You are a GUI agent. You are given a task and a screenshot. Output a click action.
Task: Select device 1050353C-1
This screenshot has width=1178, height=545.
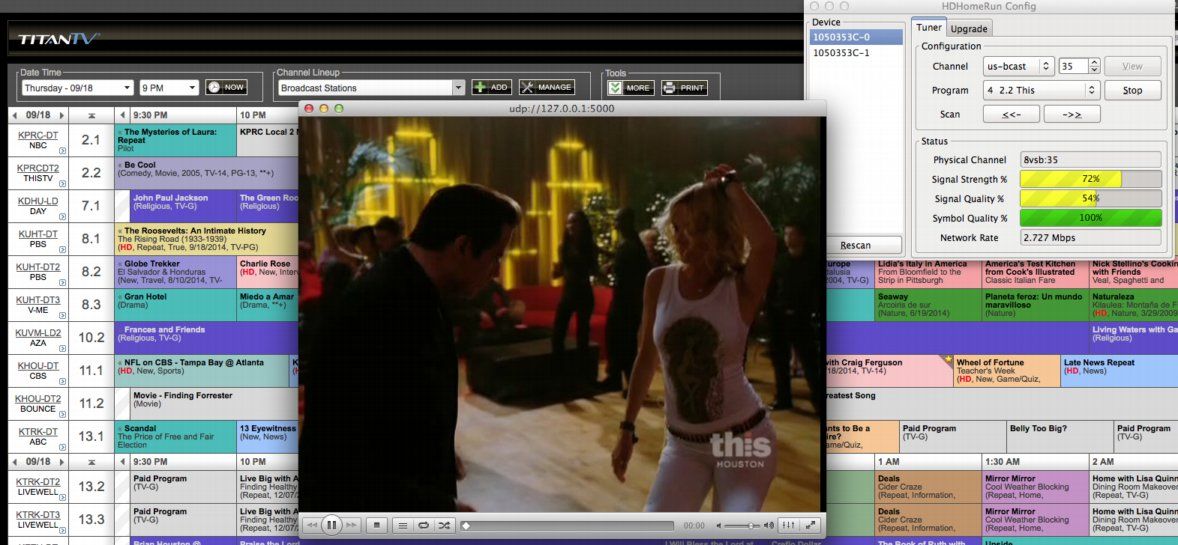pyautogui.click(x=855, y=53)
